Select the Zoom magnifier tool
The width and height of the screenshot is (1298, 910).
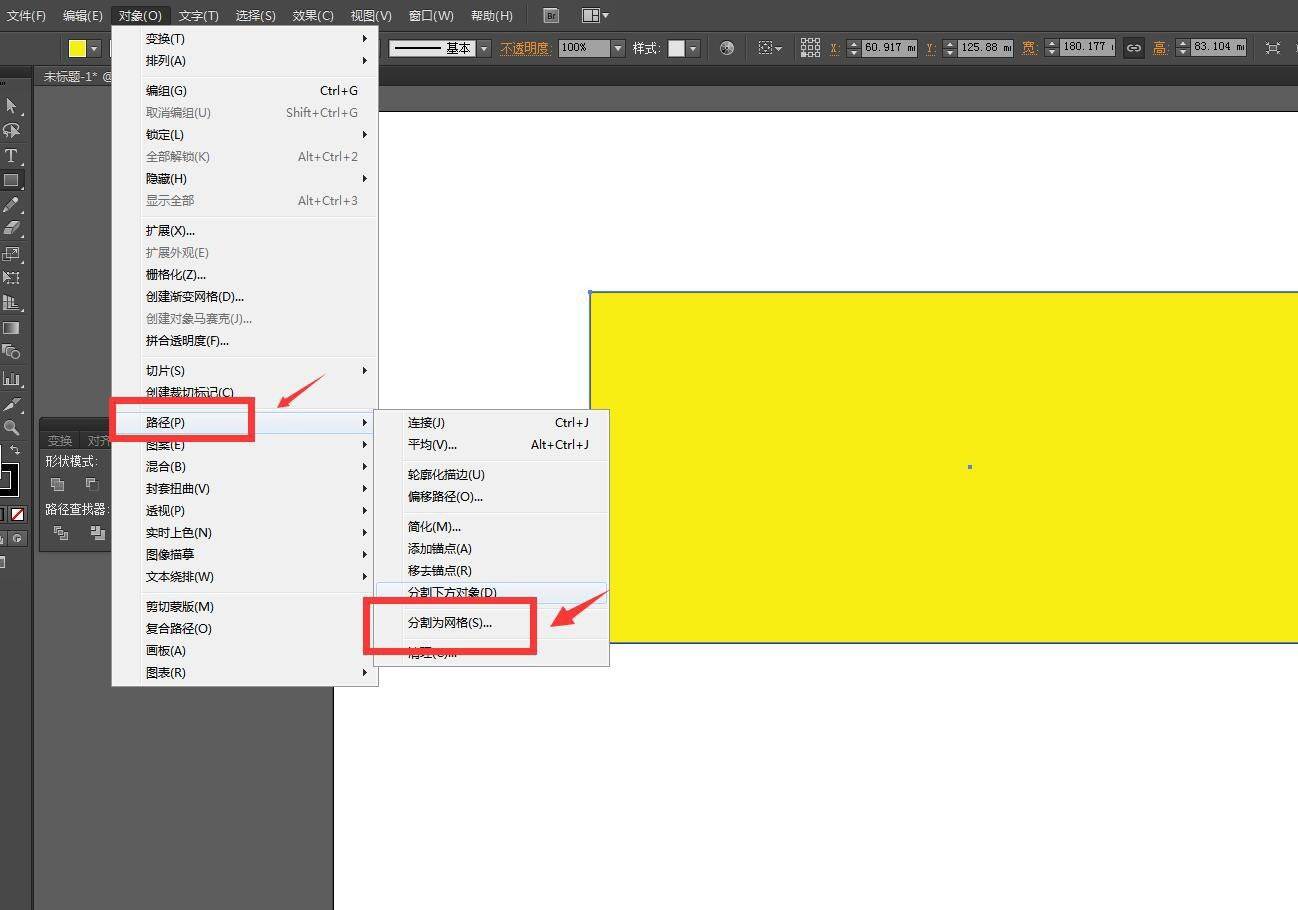11,428
